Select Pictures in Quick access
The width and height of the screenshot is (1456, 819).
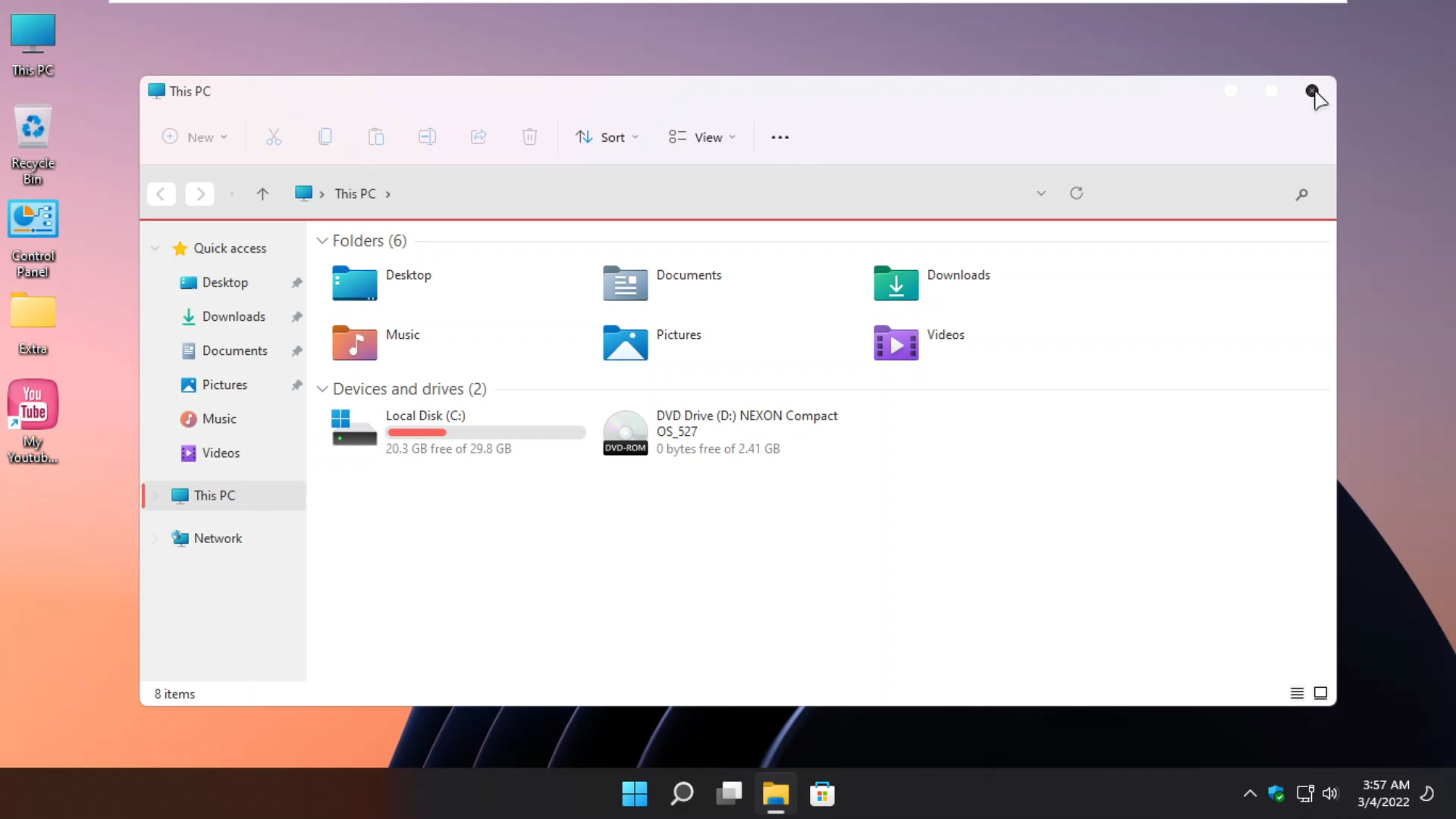click(224, 385)
